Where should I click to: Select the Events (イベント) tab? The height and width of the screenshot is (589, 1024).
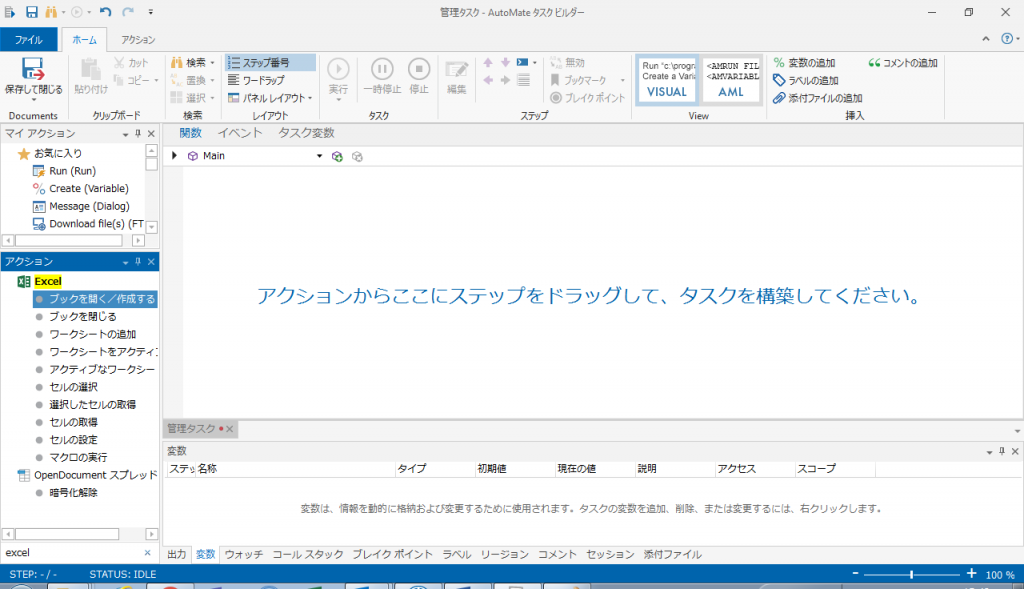pyautogui.click(x=240, y=133)
